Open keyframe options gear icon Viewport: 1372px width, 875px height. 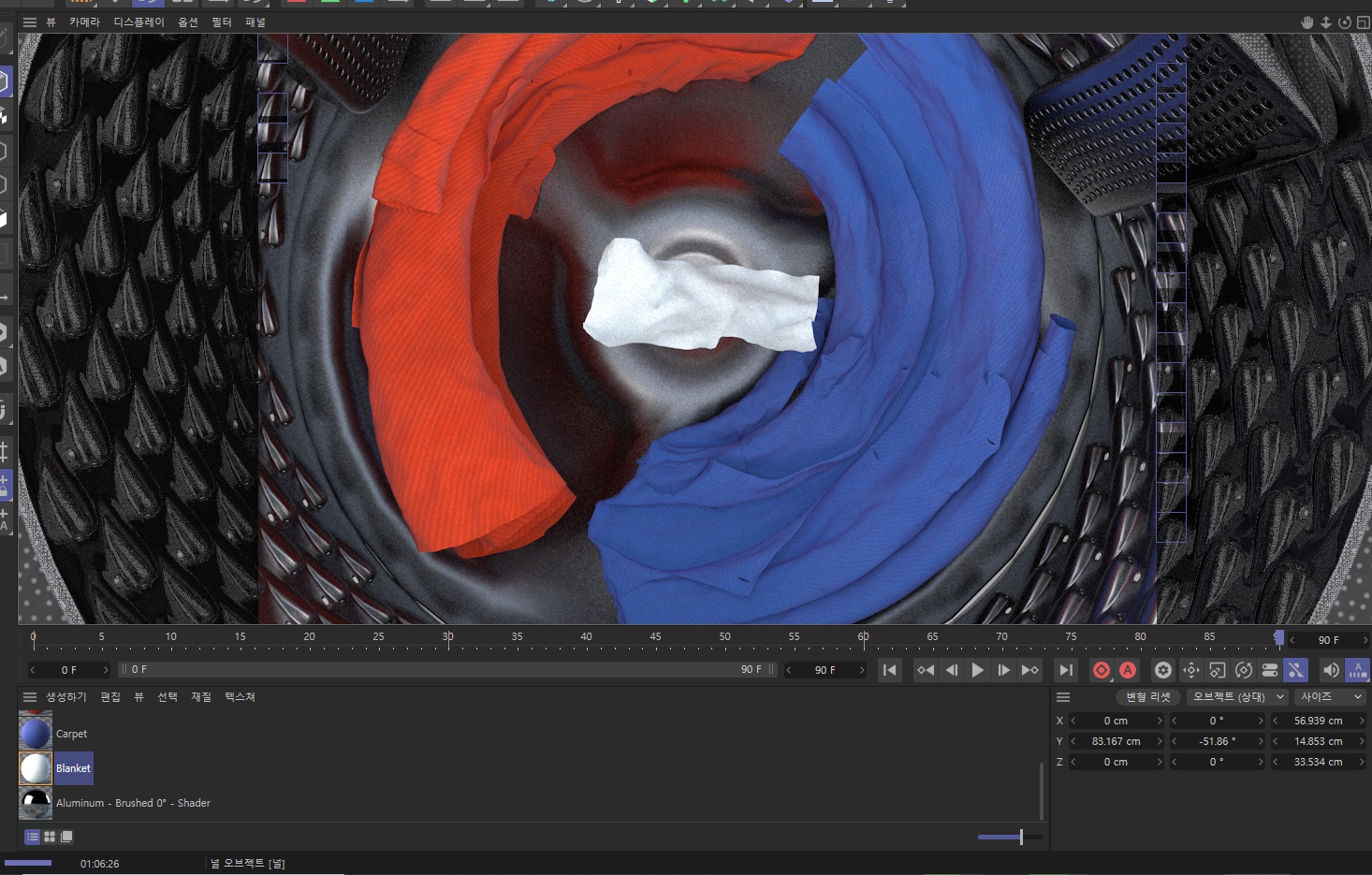click(1162, 670)
